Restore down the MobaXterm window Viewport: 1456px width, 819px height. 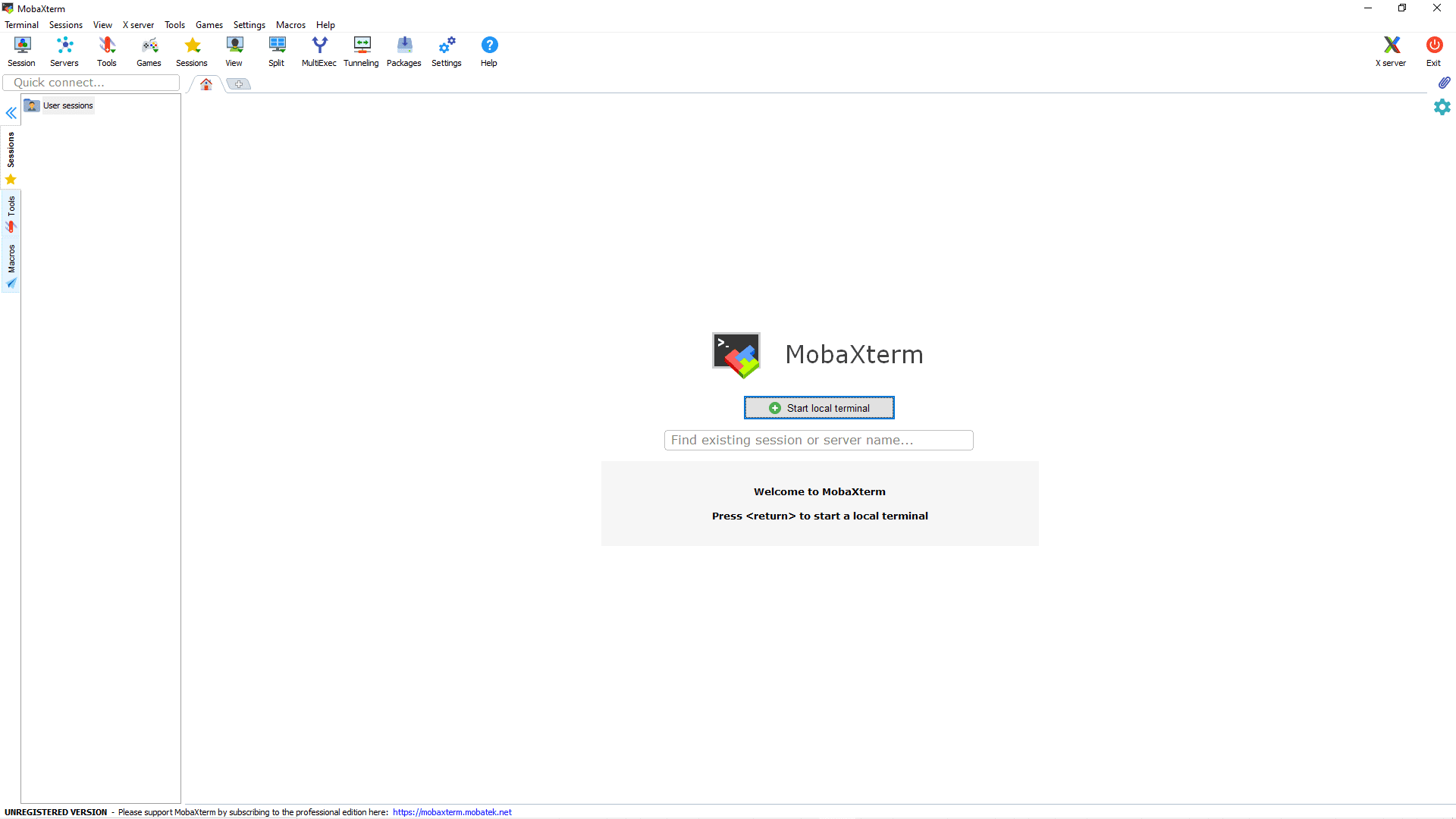[x=1402, y=8]
